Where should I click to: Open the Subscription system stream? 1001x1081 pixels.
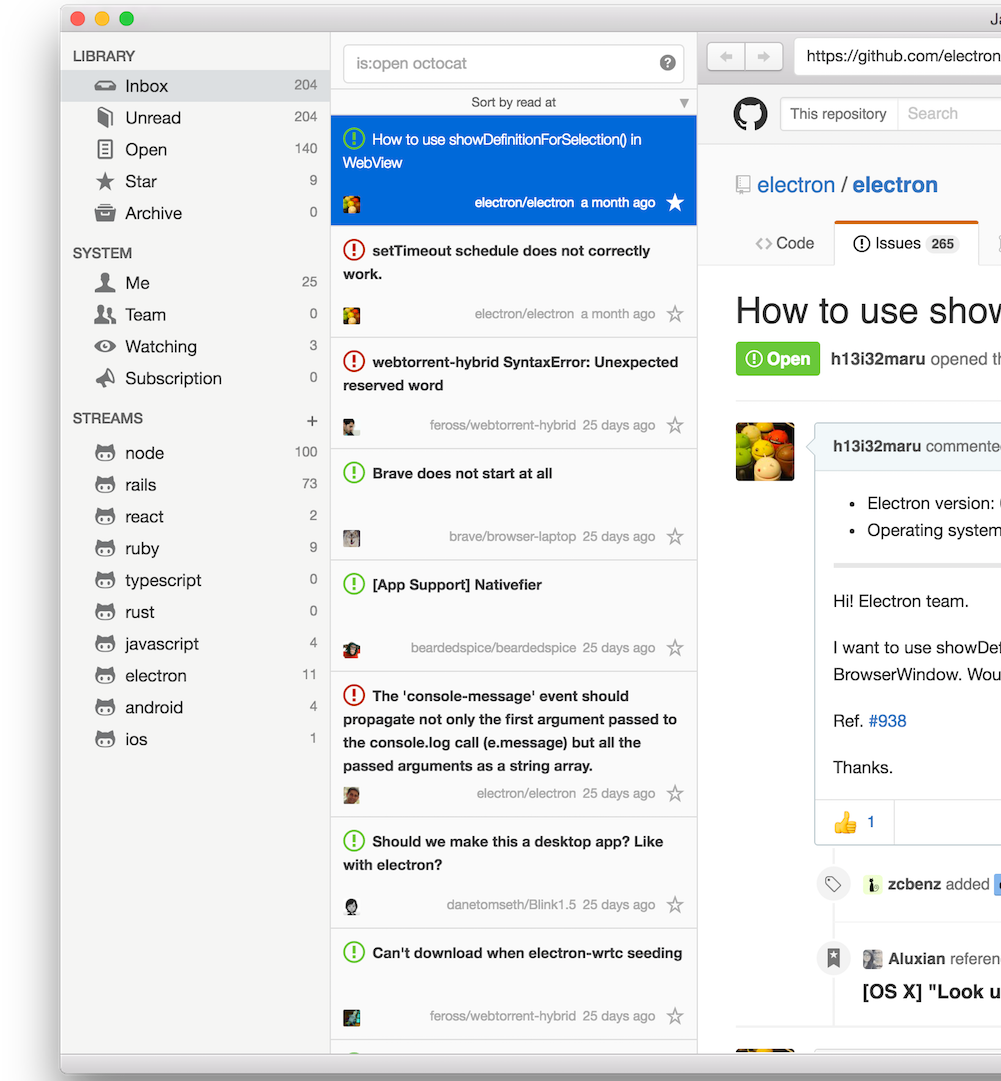pyautogui.click(x=195, y=378)
